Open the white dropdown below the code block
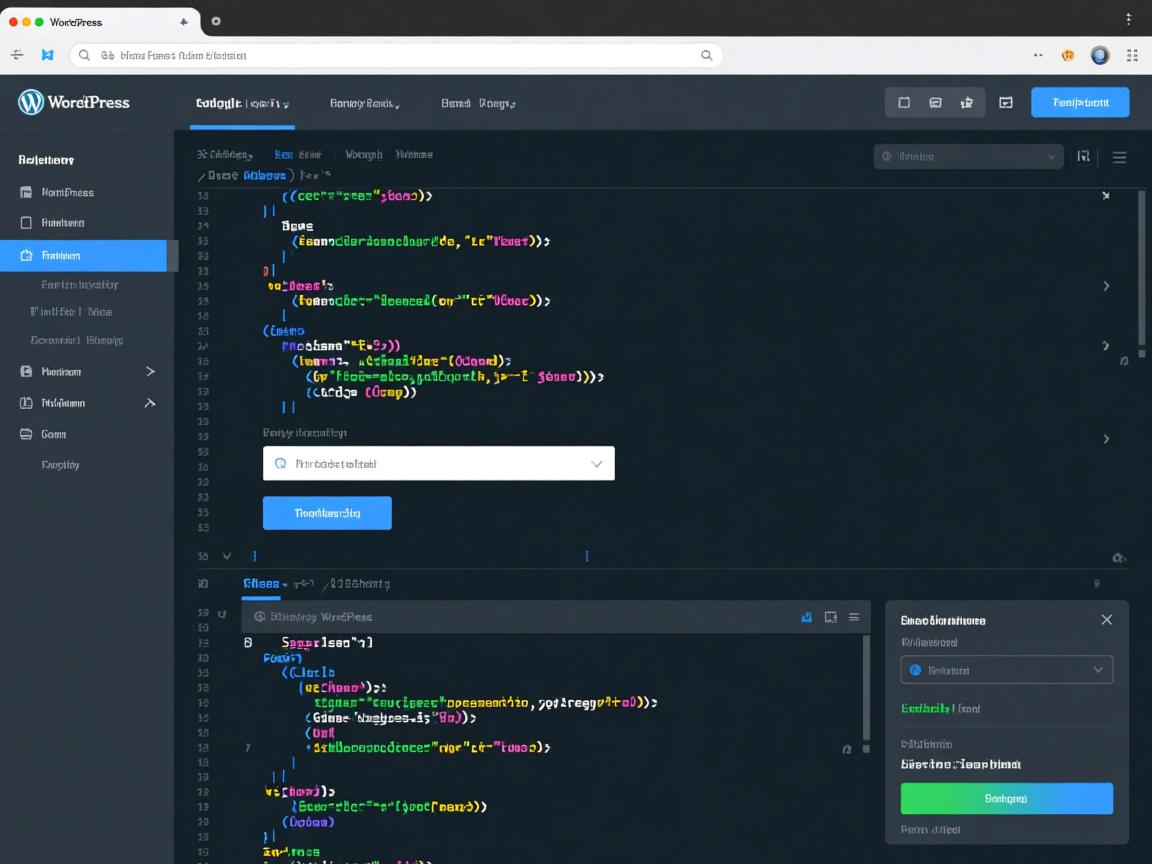Image resolution: width=1152 pixels, height=864 pixels. tap(438, 464)
